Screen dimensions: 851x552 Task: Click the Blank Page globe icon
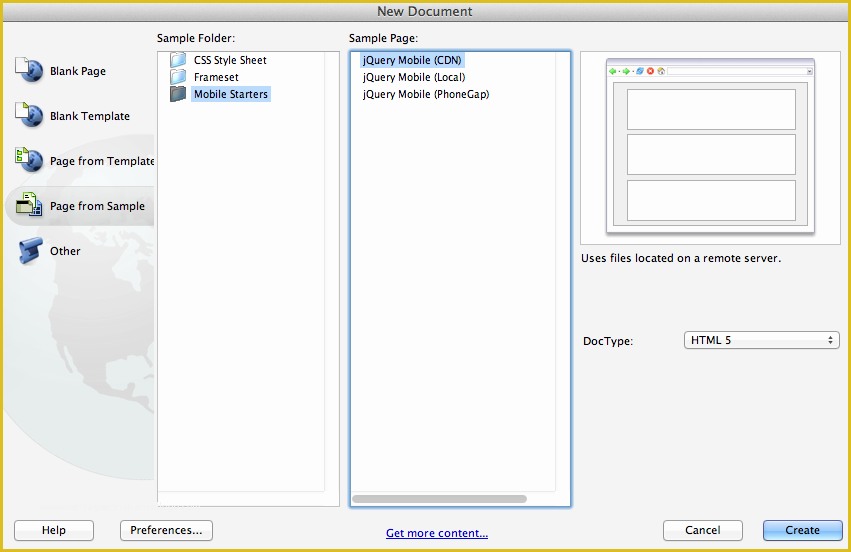[29, 71]
